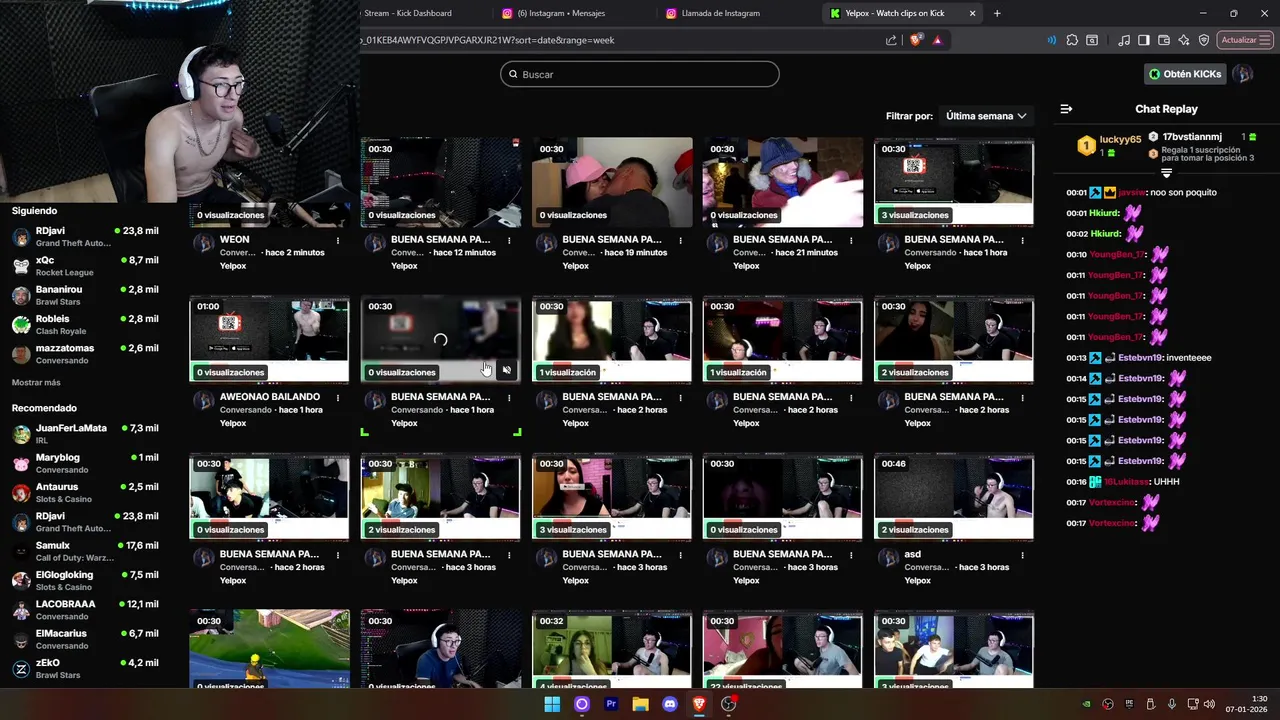Open three-dot menu for WEON clip
Viewport: 1280px width, 720px height.
coord(338,240)
